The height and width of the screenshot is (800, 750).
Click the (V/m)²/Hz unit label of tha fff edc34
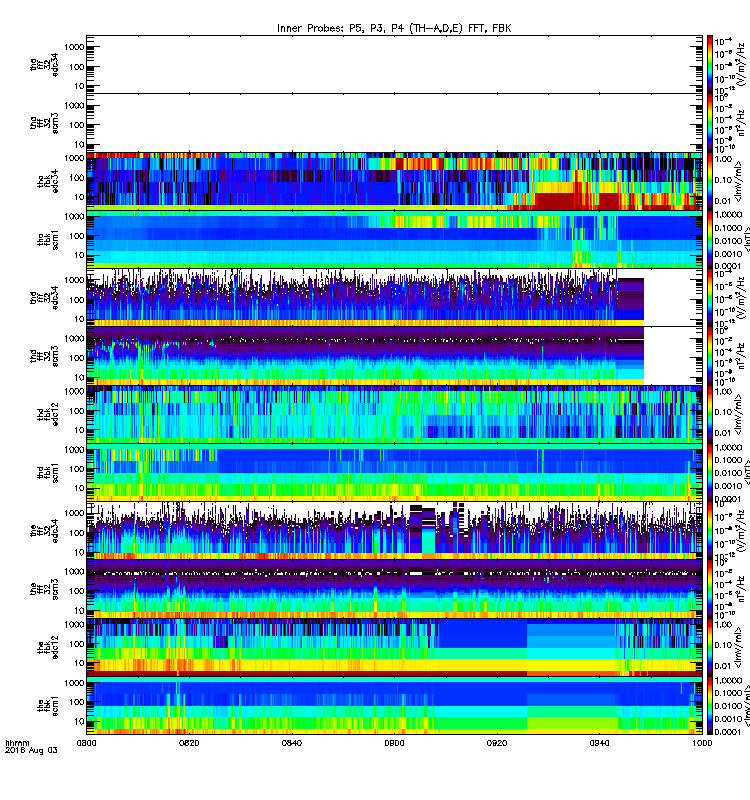coord(742,62)
